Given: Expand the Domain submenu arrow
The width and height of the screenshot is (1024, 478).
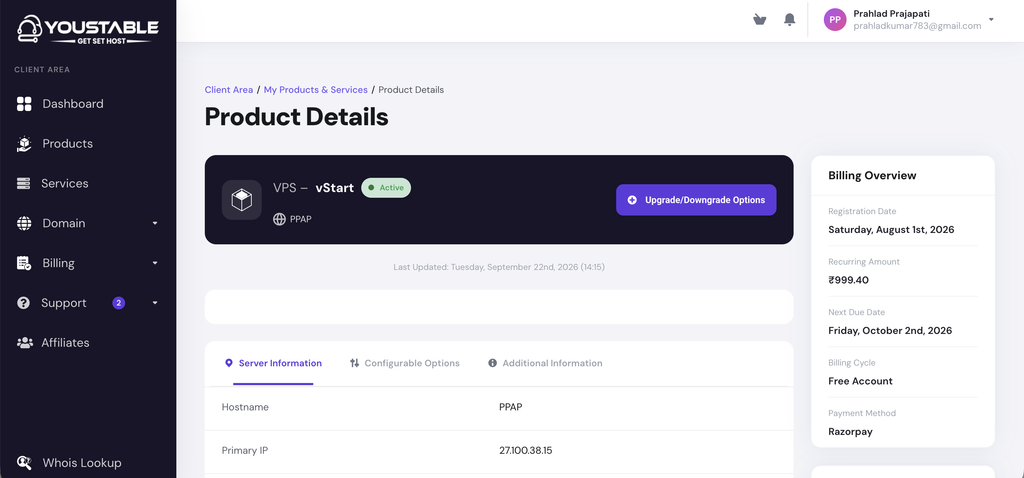Looking at the screenshot, I should point(155,223).
